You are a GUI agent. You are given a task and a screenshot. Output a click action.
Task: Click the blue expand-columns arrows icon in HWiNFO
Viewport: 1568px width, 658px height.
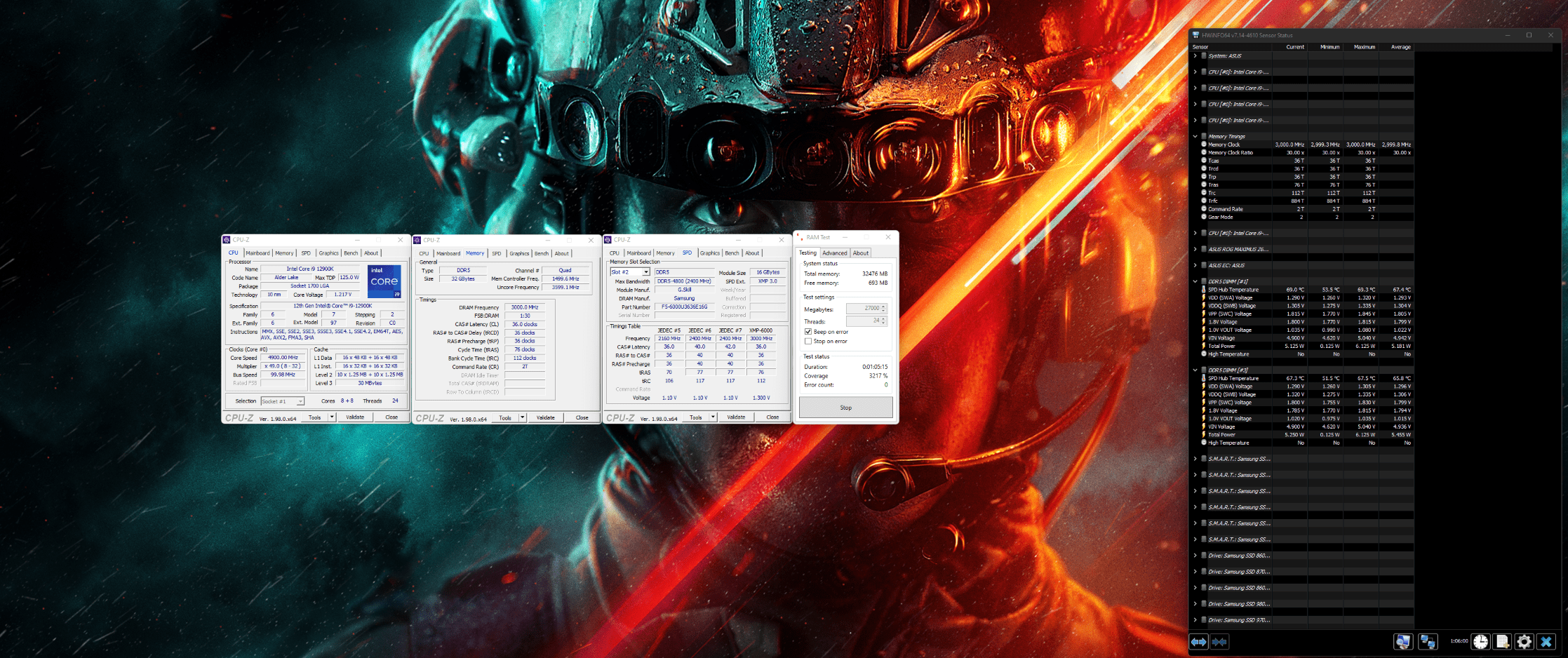coord(1198,642)
